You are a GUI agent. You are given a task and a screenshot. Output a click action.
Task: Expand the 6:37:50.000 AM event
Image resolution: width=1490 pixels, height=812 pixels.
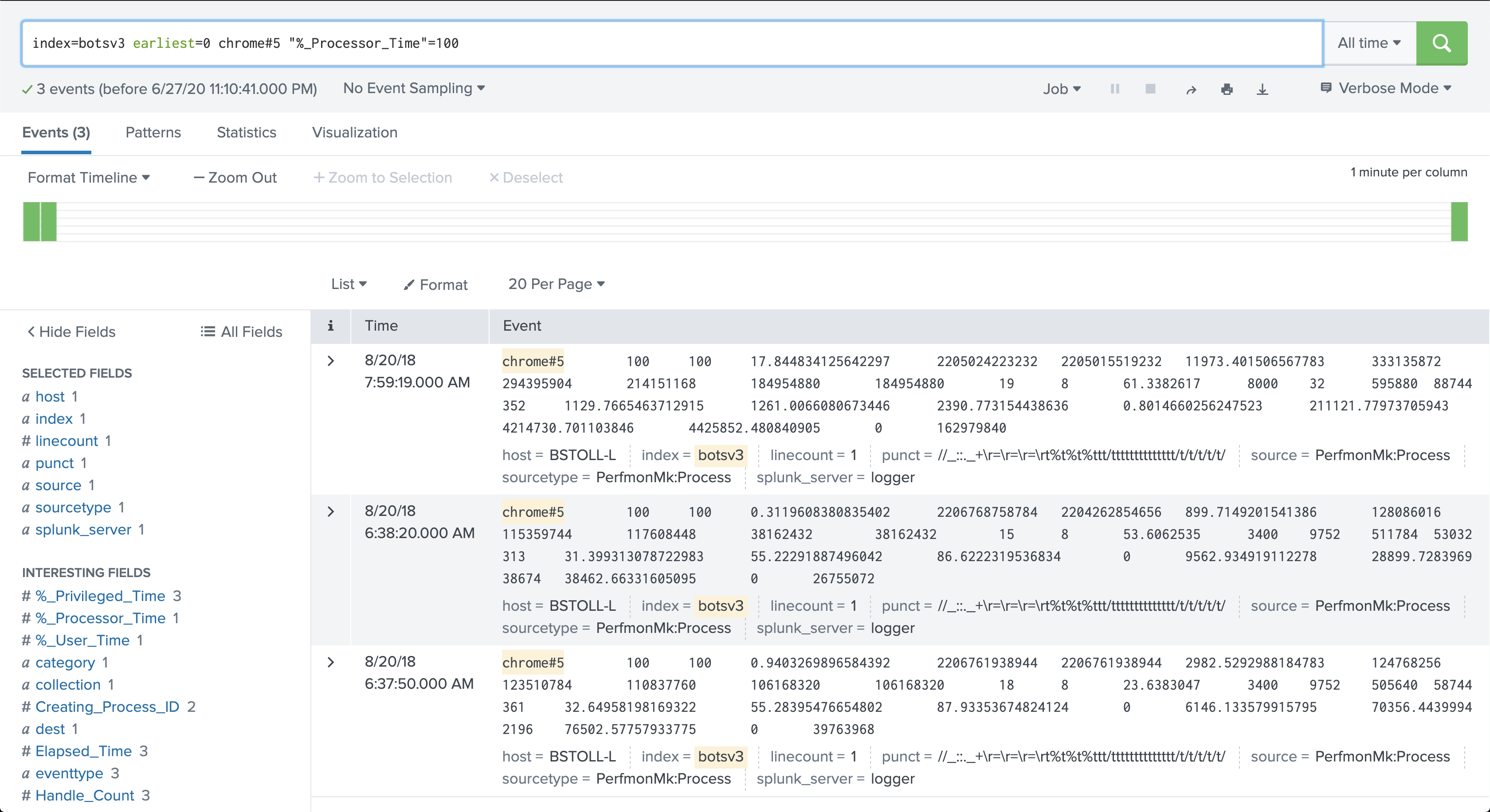pyautogui.click(x=331, y=662)
